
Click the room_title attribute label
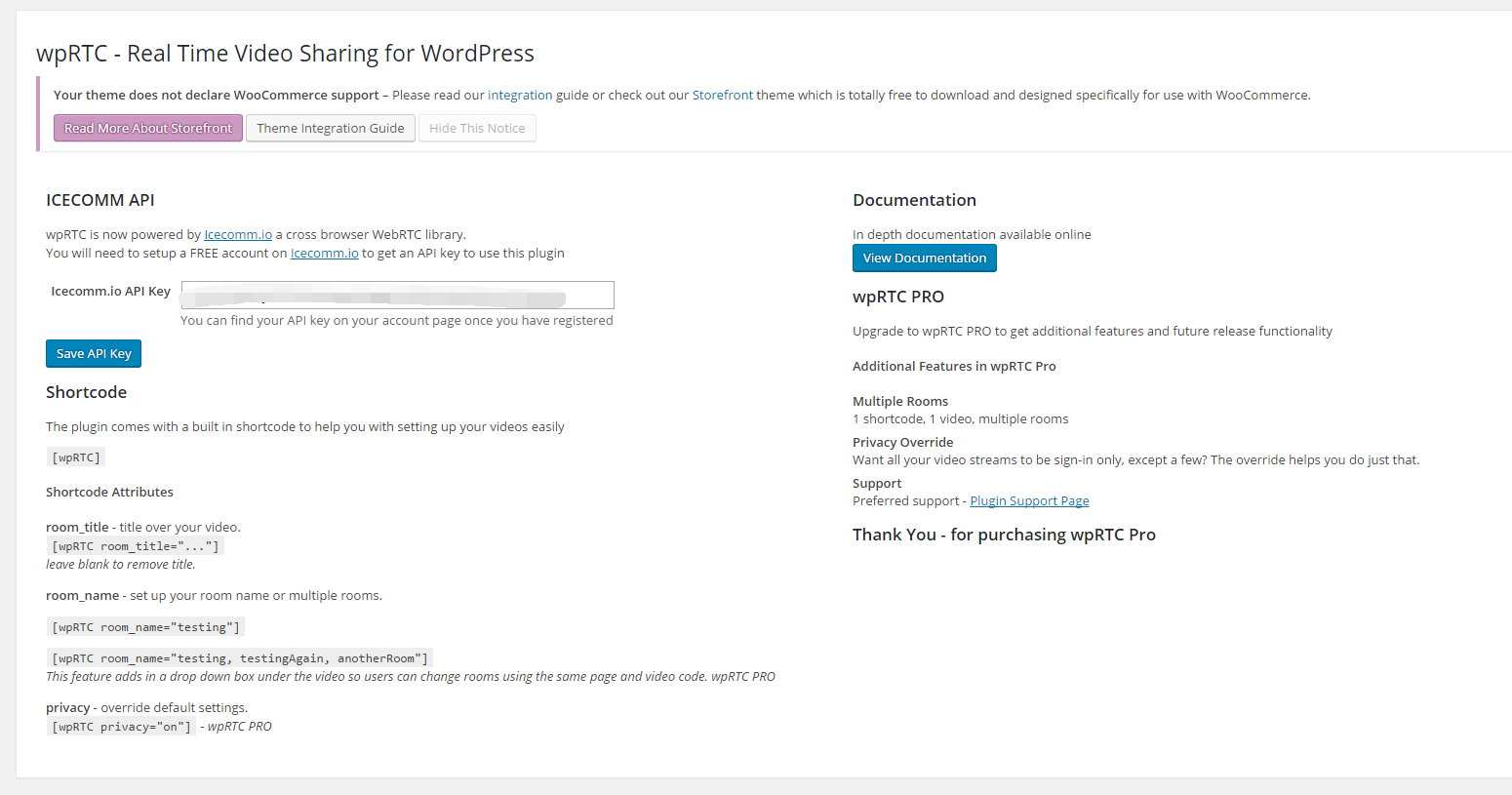pos(77,527)
